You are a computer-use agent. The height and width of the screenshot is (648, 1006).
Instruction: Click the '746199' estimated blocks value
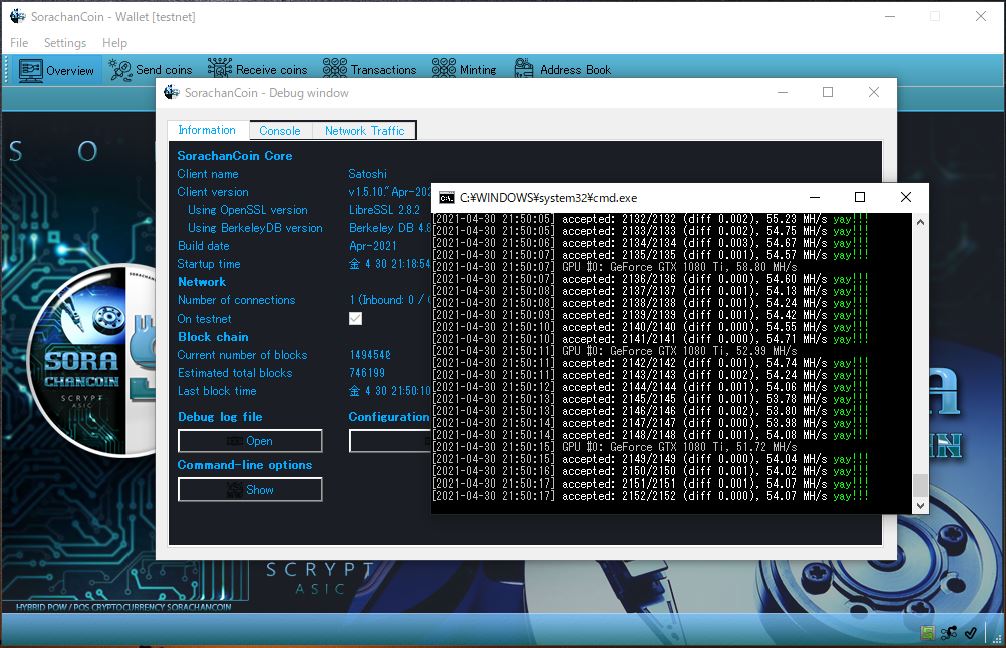(367, 373)
